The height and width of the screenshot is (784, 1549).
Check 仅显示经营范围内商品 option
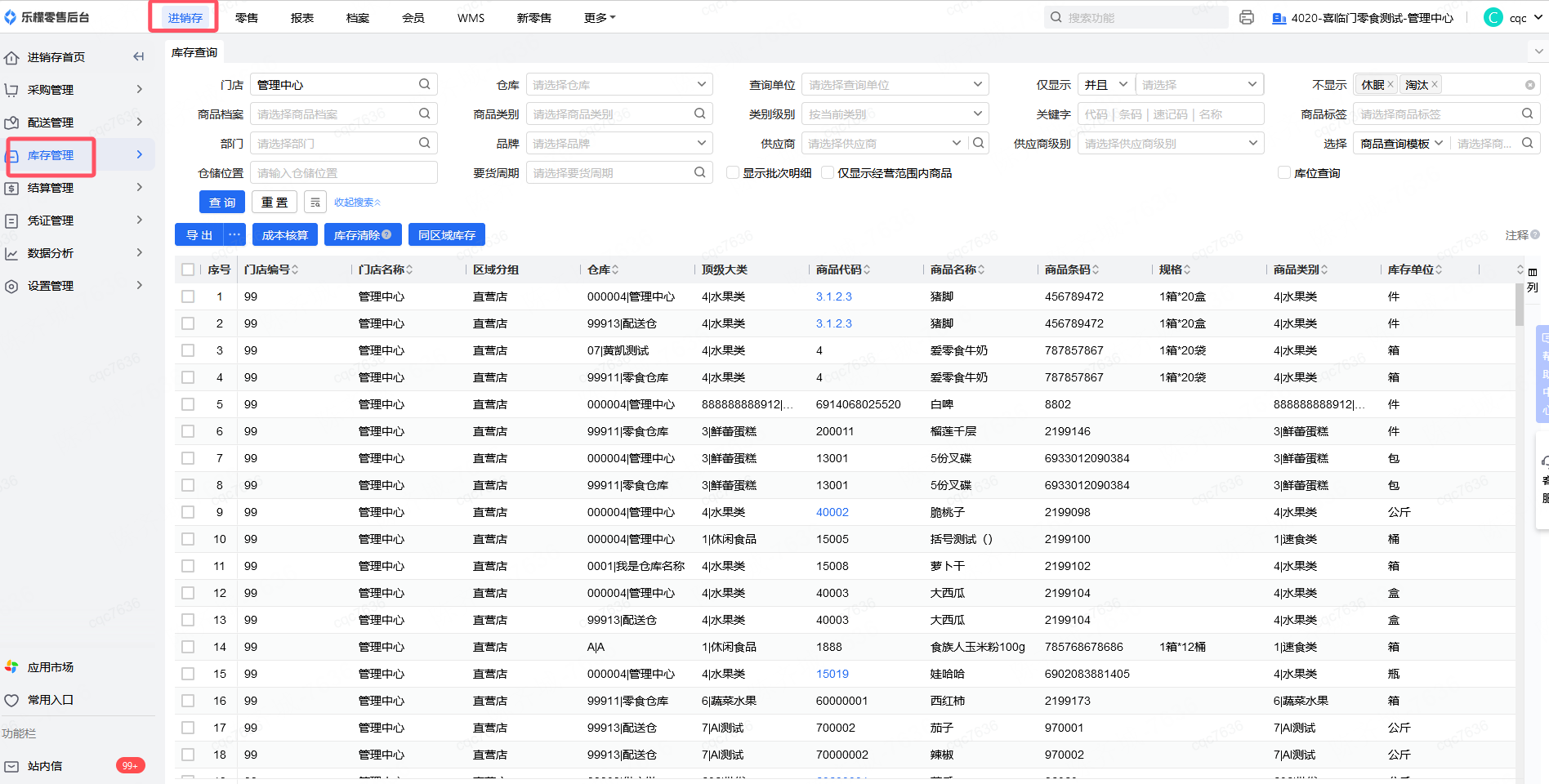coord(828,173)
